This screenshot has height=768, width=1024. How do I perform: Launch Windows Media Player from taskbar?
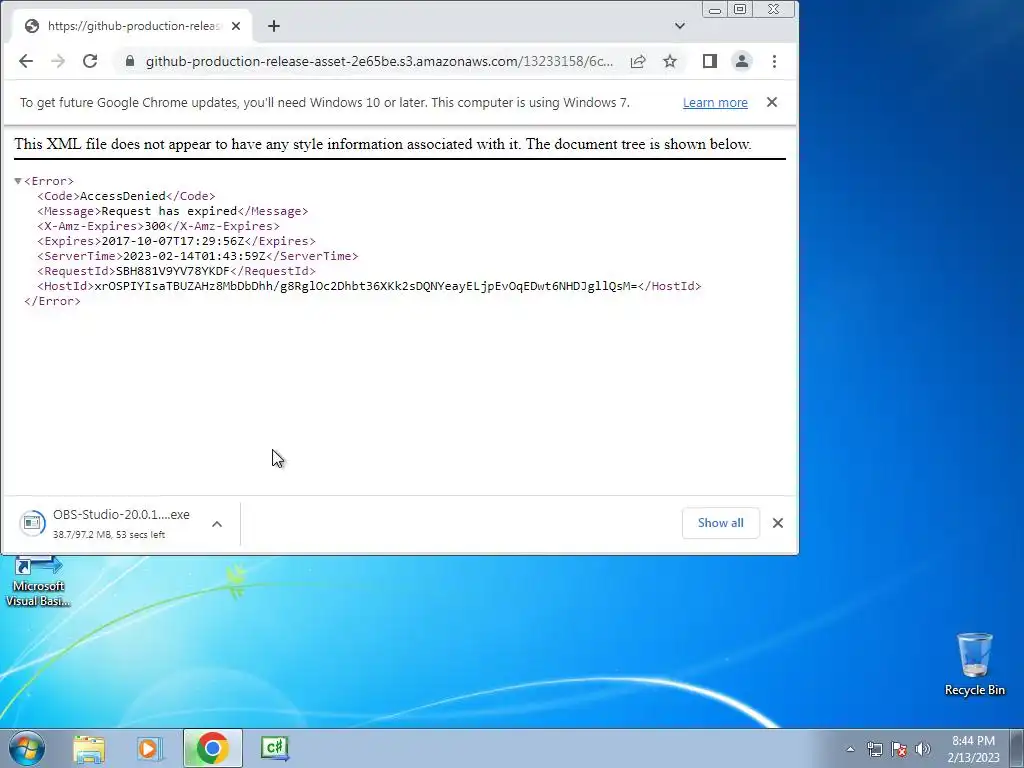pyautogui.click(x=150, y=748)
